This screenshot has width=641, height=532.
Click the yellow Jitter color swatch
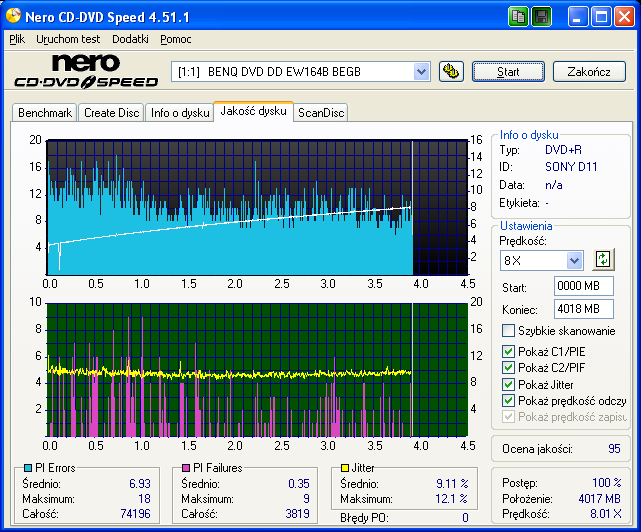click(345, 468)
